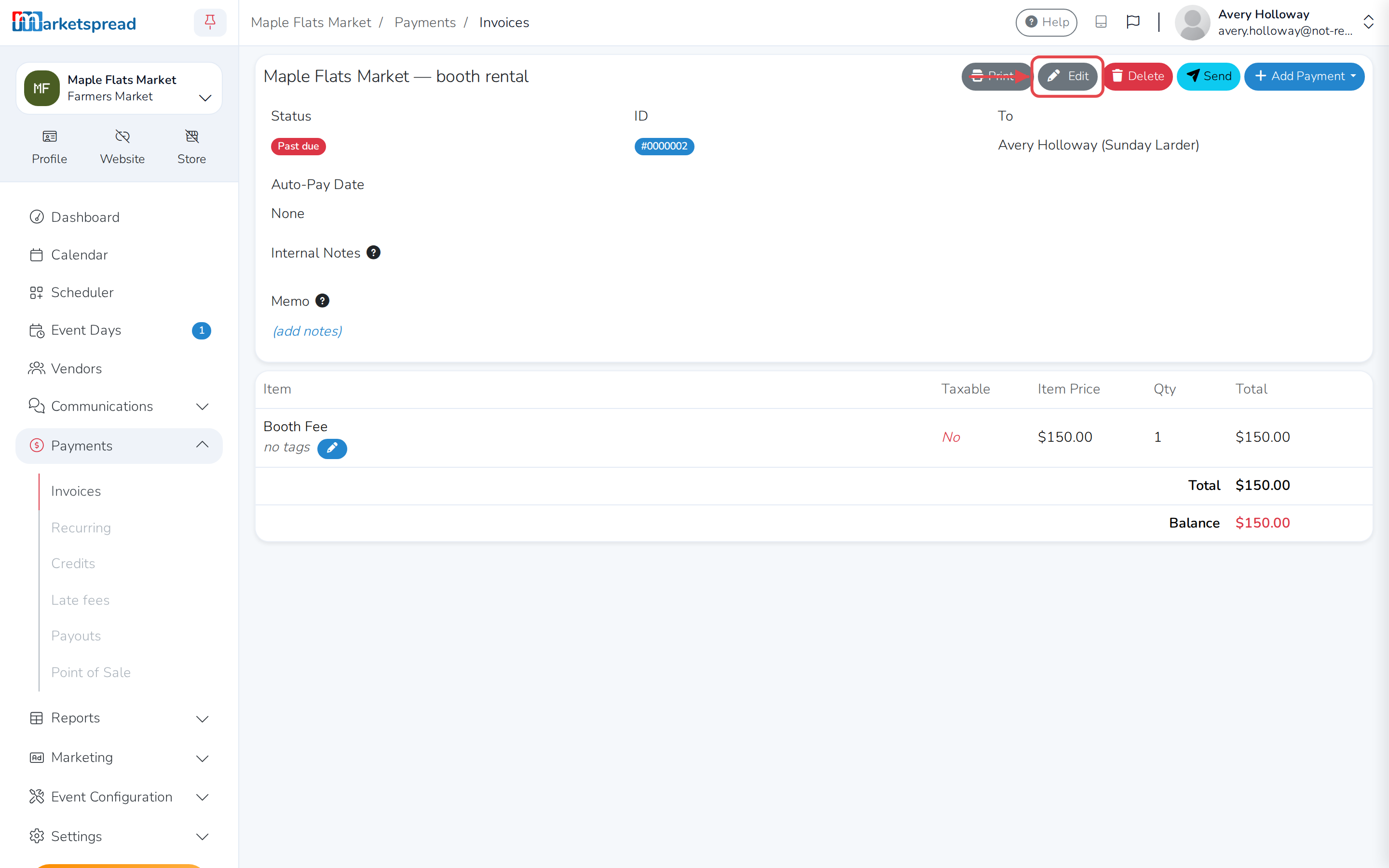Click Avery Holloway's avatar picture
The width and height of the screenshot is (1389, 868).
pos(1192,22)
